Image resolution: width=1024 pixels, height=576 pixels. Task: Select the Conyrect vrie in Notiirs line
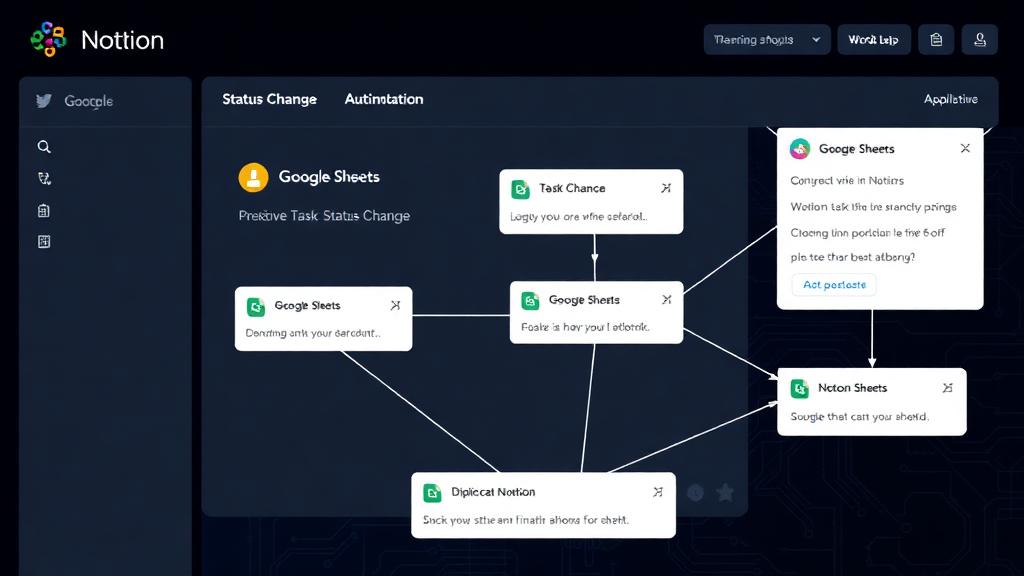[x=847, y=181]
